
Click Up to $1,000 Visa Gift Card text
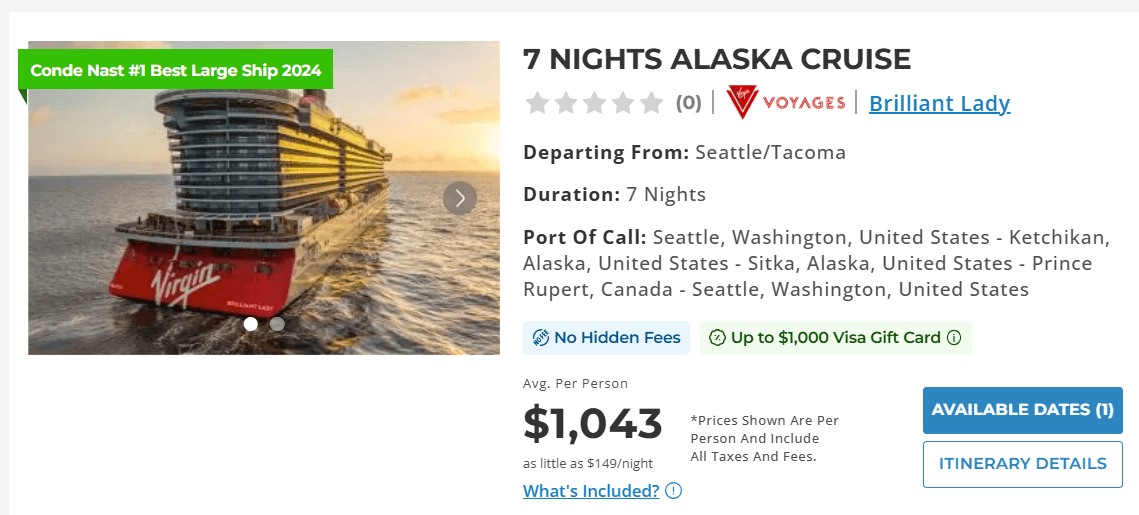(x=835, y=338)
